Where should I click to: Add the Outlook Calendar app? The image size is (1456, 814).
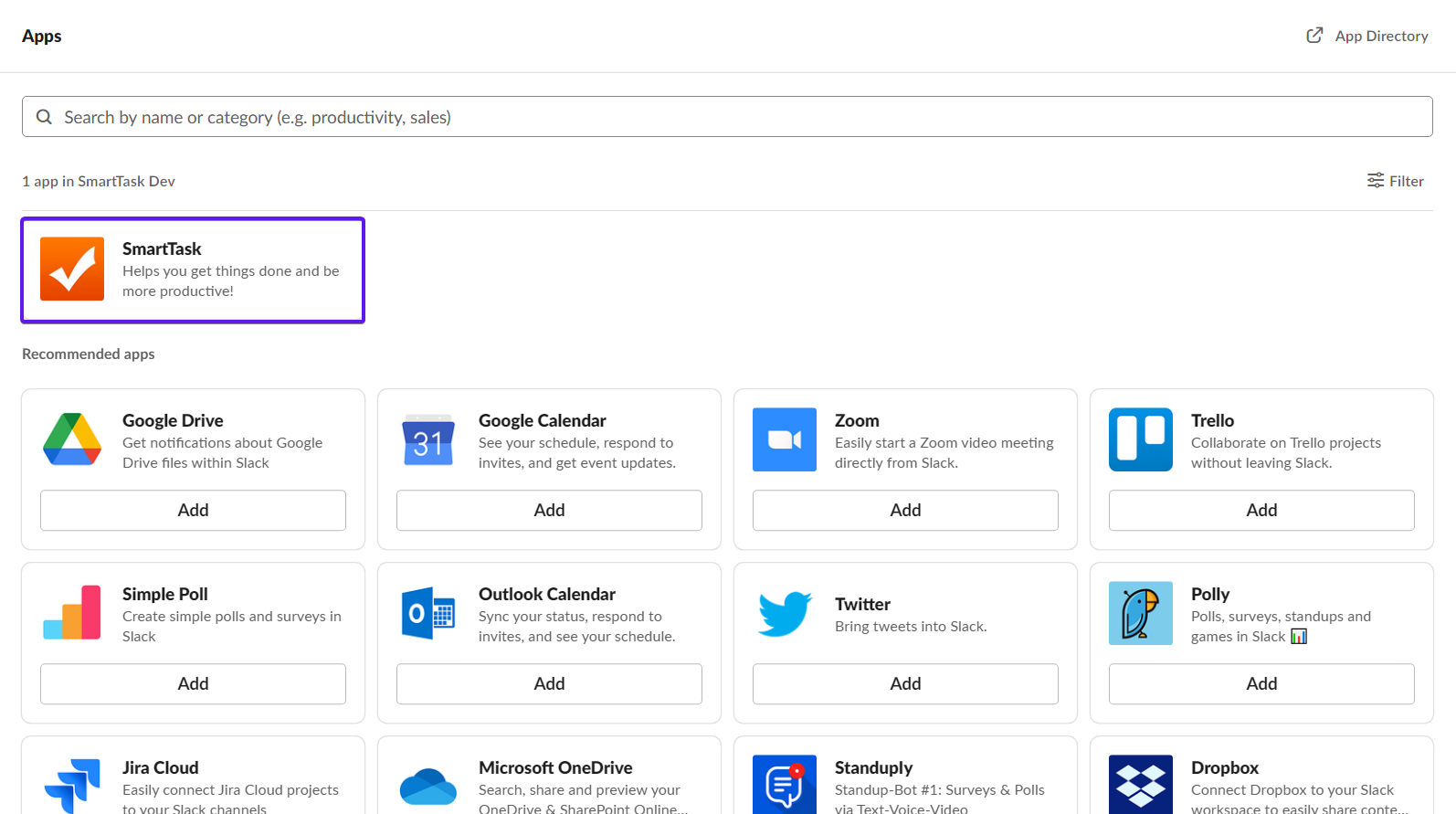(x=549, y=683)
